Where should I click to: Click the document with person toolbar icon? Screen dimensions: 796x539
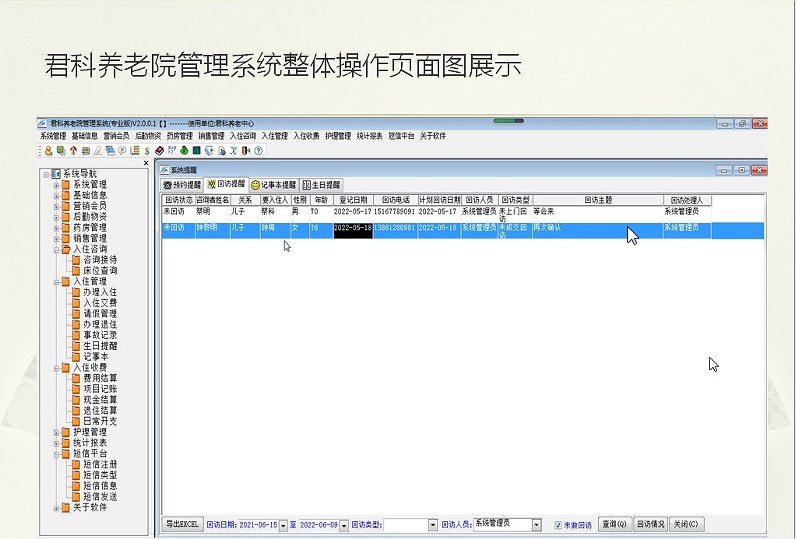pyautogui.click(x=221, y=151)
